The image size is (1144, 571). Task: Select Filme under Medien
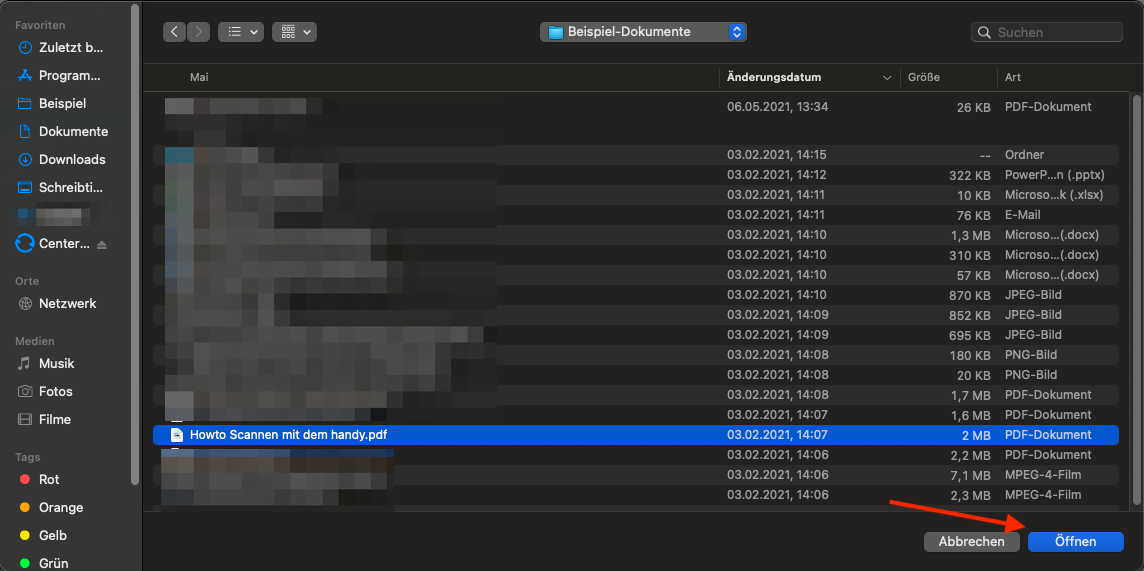point(45,419)
